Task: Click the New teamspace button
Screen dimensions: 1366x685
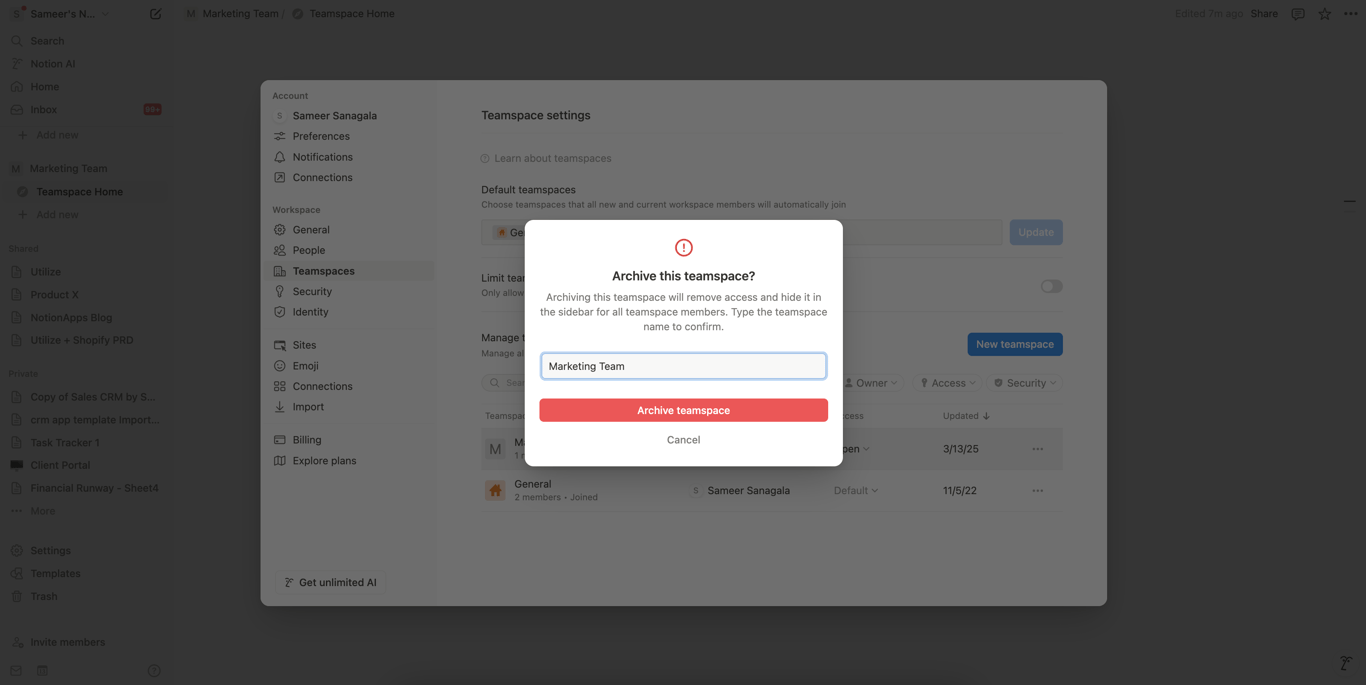Action: tap(1015, 344)
